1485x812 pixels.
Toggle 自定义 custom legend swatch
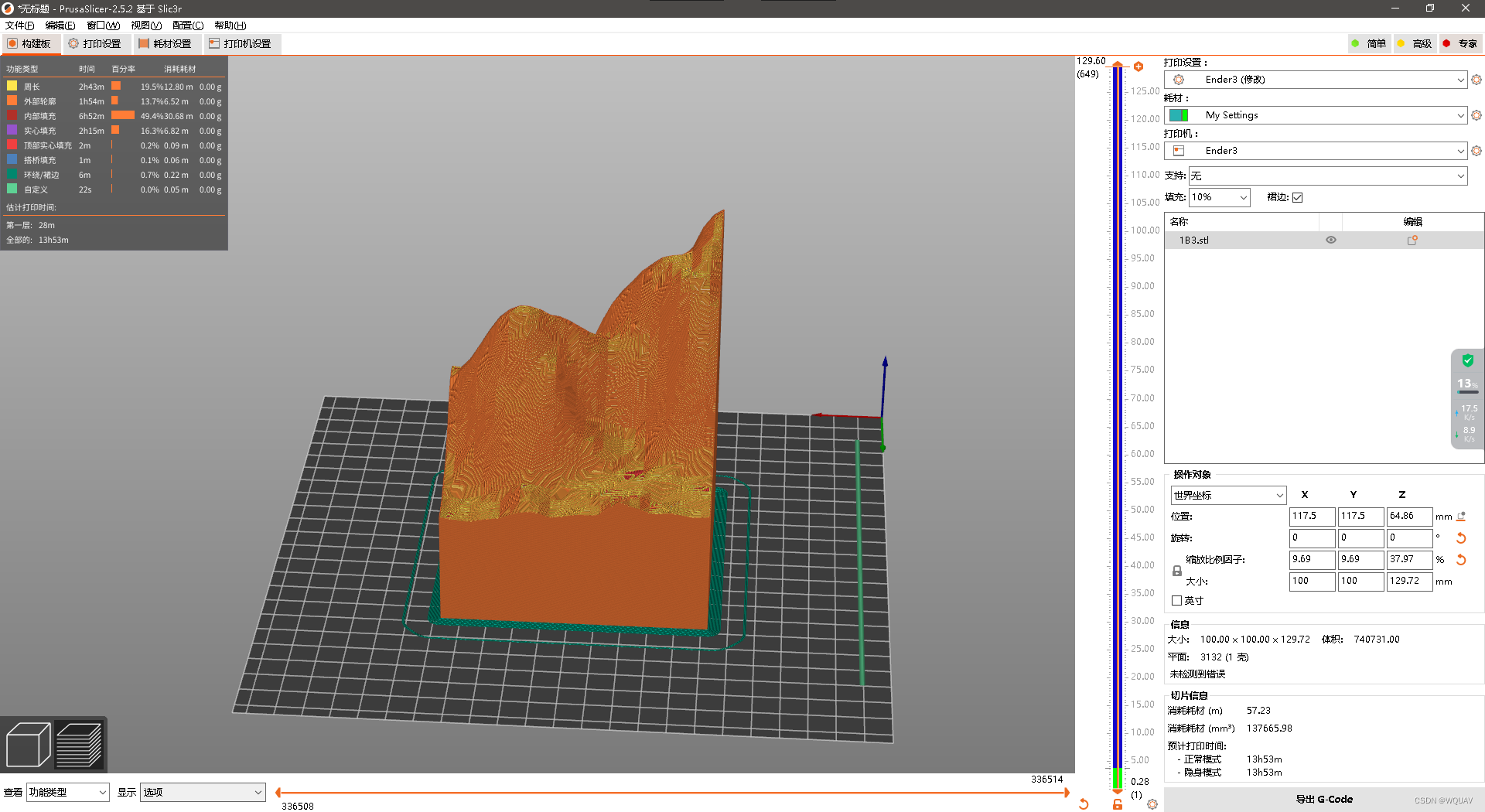pos(12,189)
